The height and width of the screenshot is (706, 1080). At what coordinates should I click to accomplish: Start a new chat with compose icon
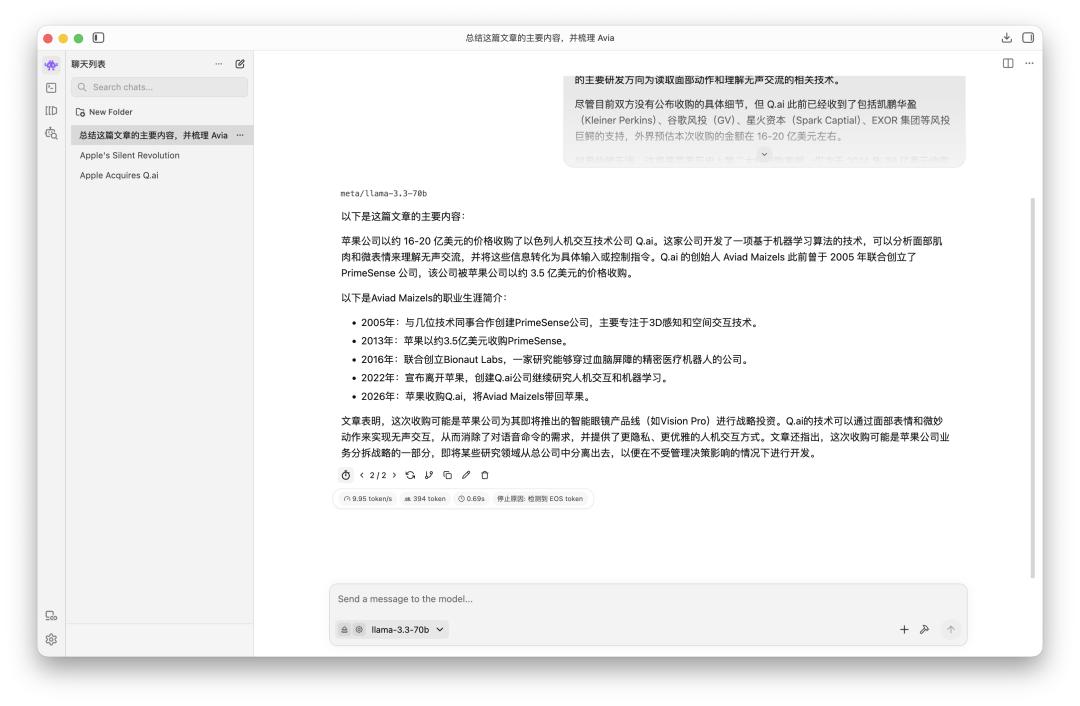pos(239,64)
